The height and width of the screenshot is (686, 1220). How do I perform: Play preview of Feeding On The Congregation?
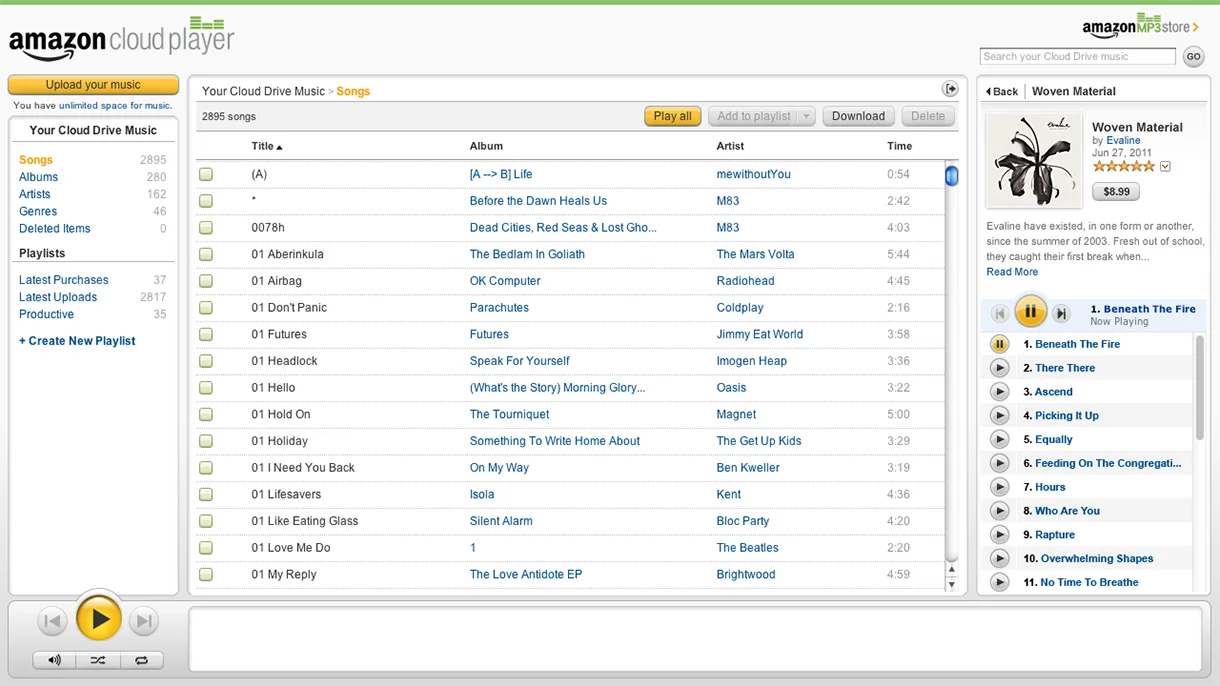coord(999,463)
